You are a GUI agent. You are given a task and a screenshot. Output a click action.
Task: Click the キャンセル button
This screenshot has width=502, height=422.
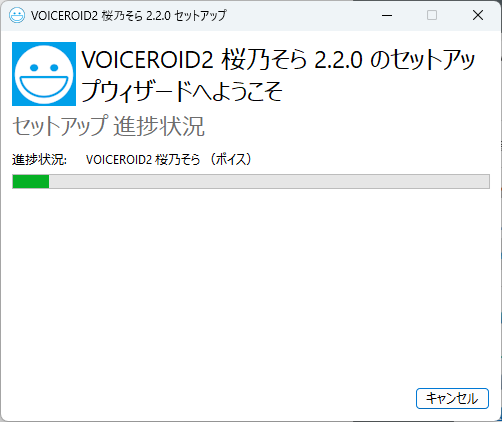tap(452, 398)
